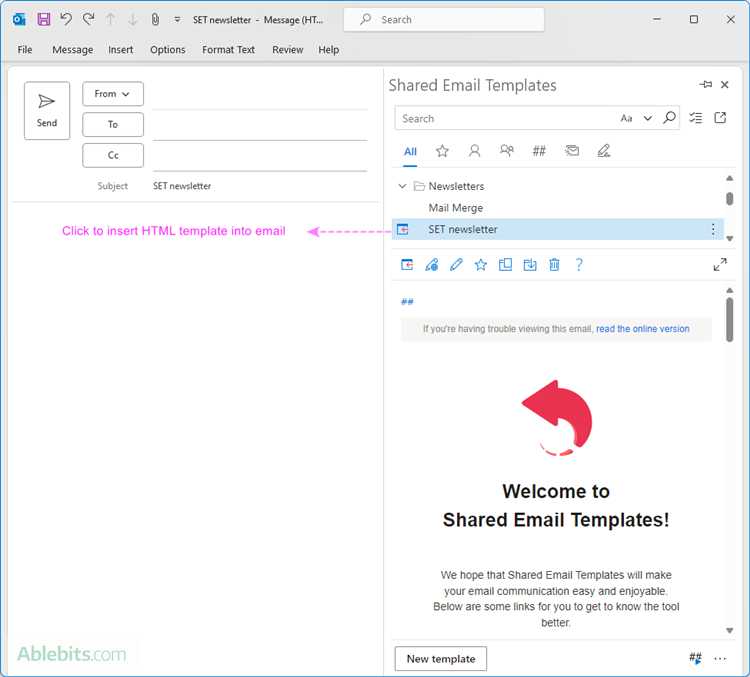Viewport: 750px width, 677px height.
Task: Open Quick Access Toolbar customization dropdown
Action: click(x=177, y=20)
